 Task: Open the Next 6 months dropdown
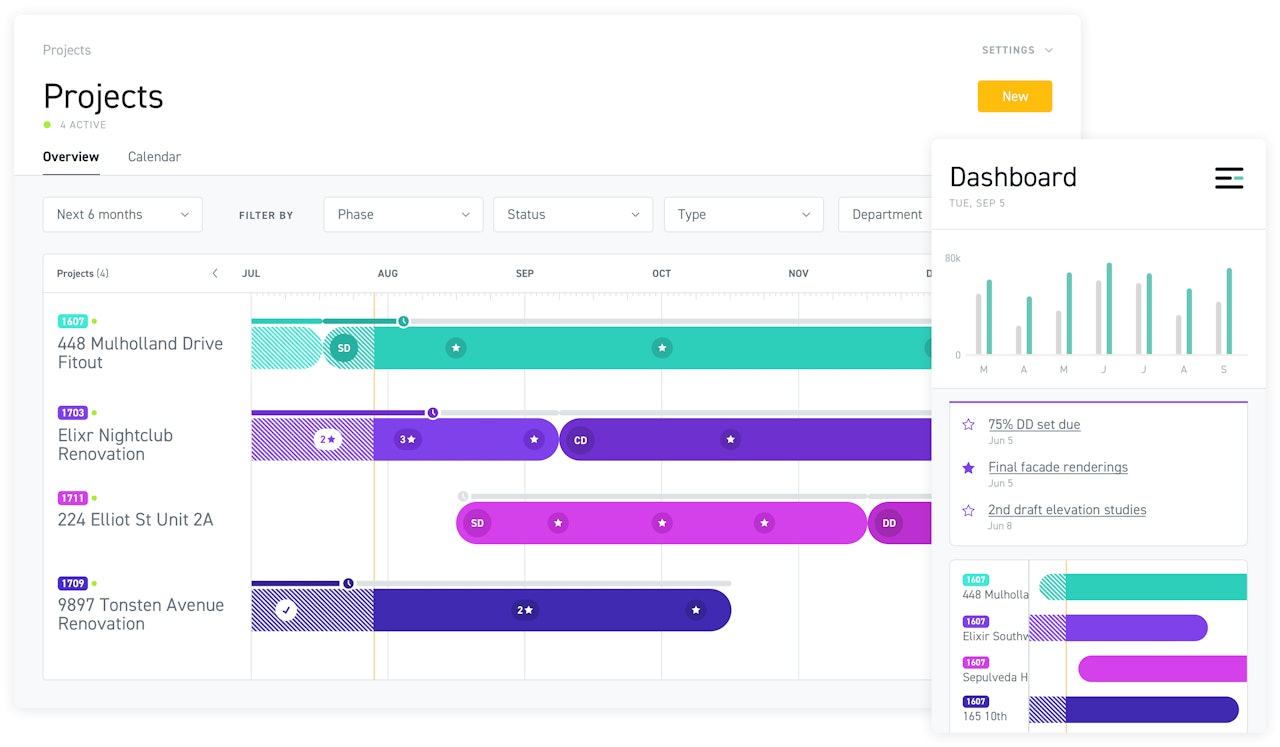(x=122, y=215)
